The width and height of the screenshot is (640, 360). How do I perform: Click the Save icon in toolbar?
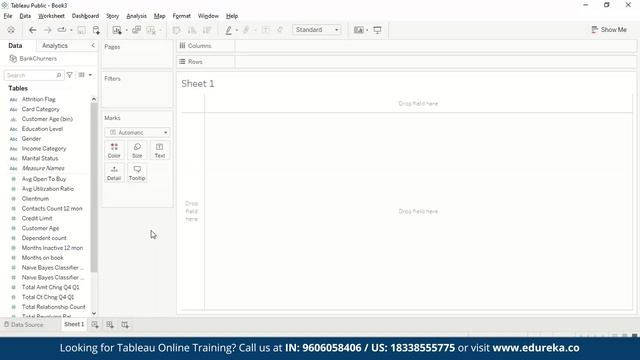(x=82, y=30)
